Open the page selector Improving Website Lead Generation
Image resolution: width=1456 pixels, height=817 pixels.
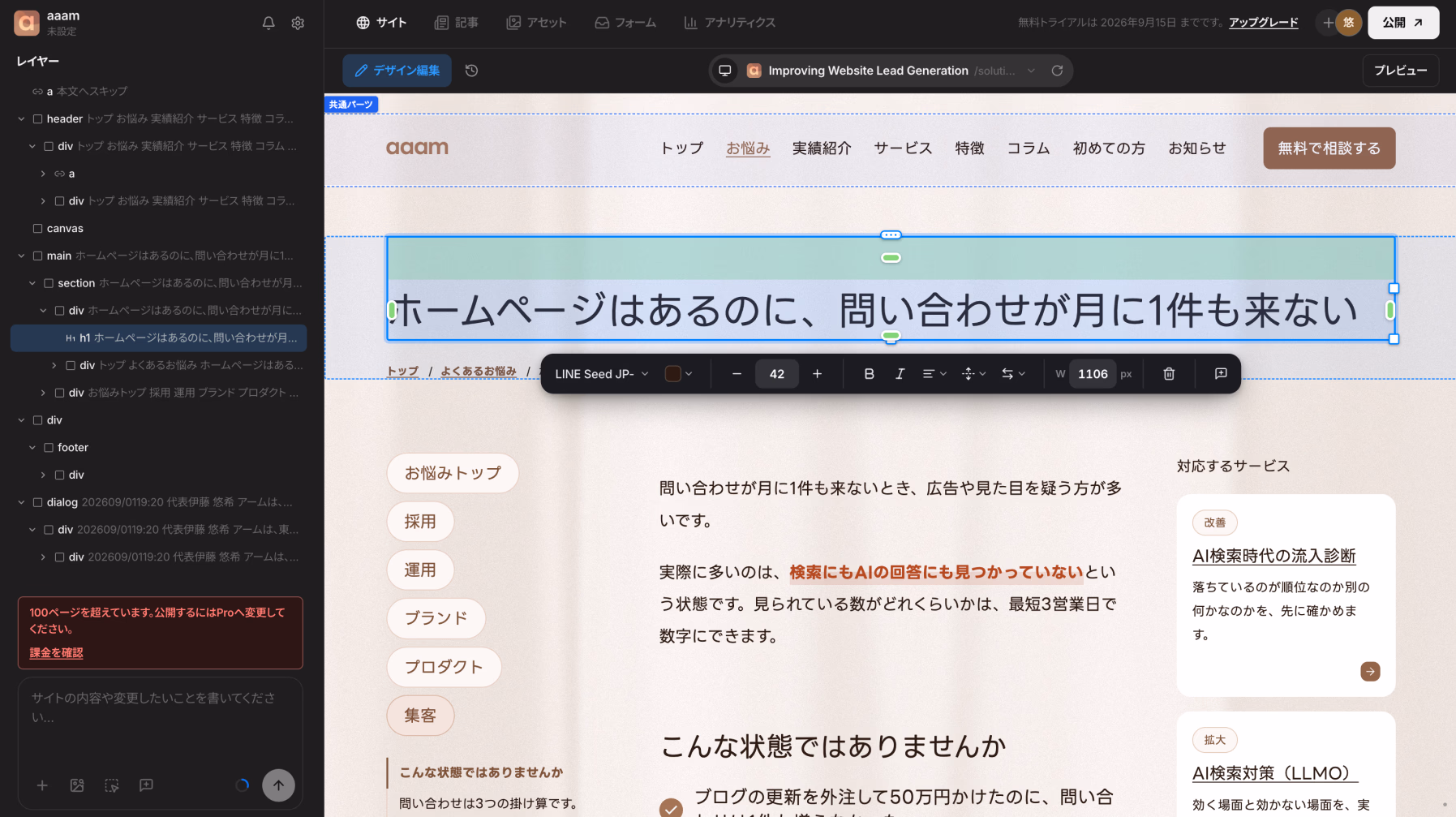pyautogui.click(x=891, y=71)
